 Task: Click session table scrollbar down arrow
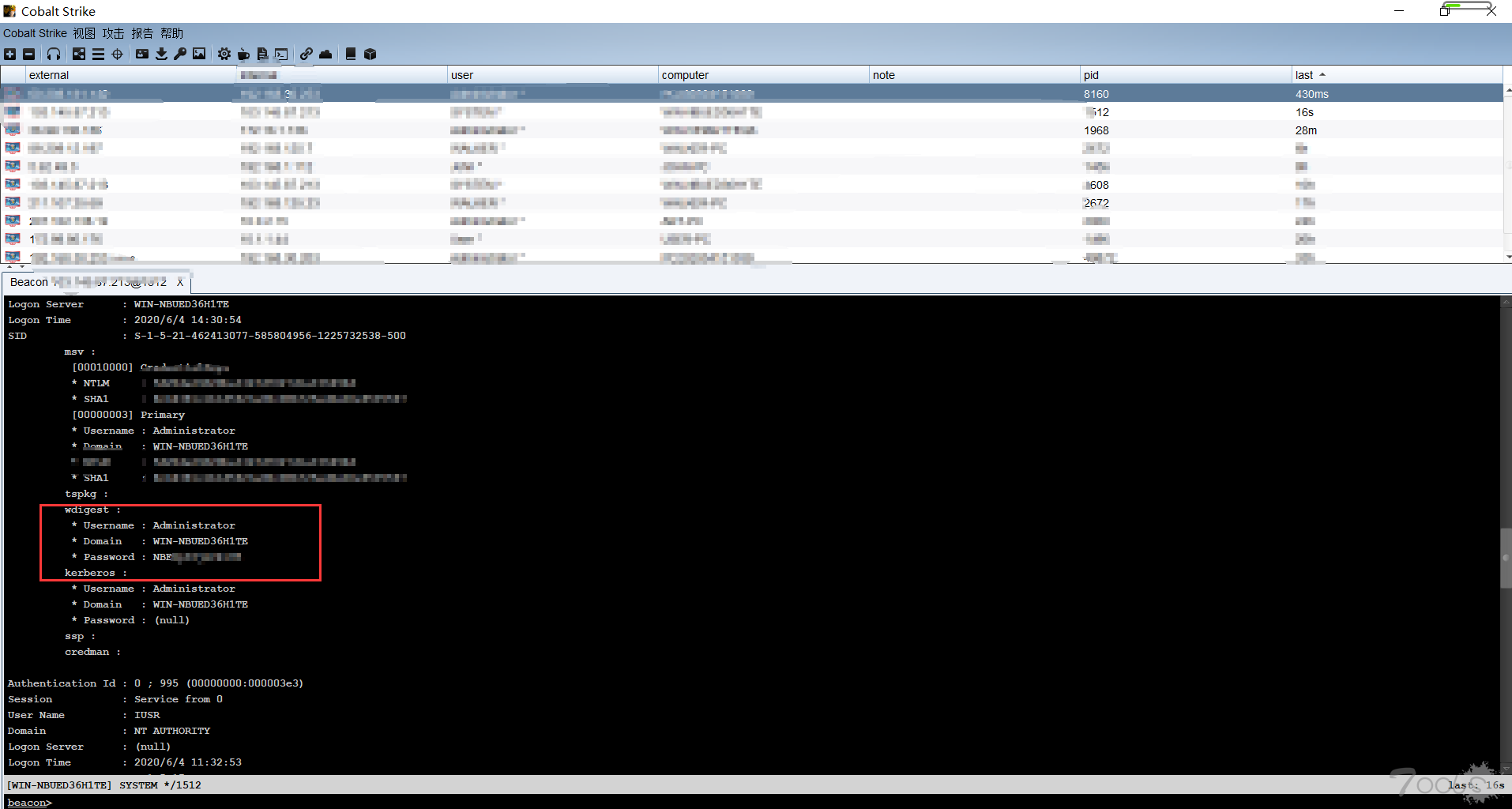pos(1508,257)
